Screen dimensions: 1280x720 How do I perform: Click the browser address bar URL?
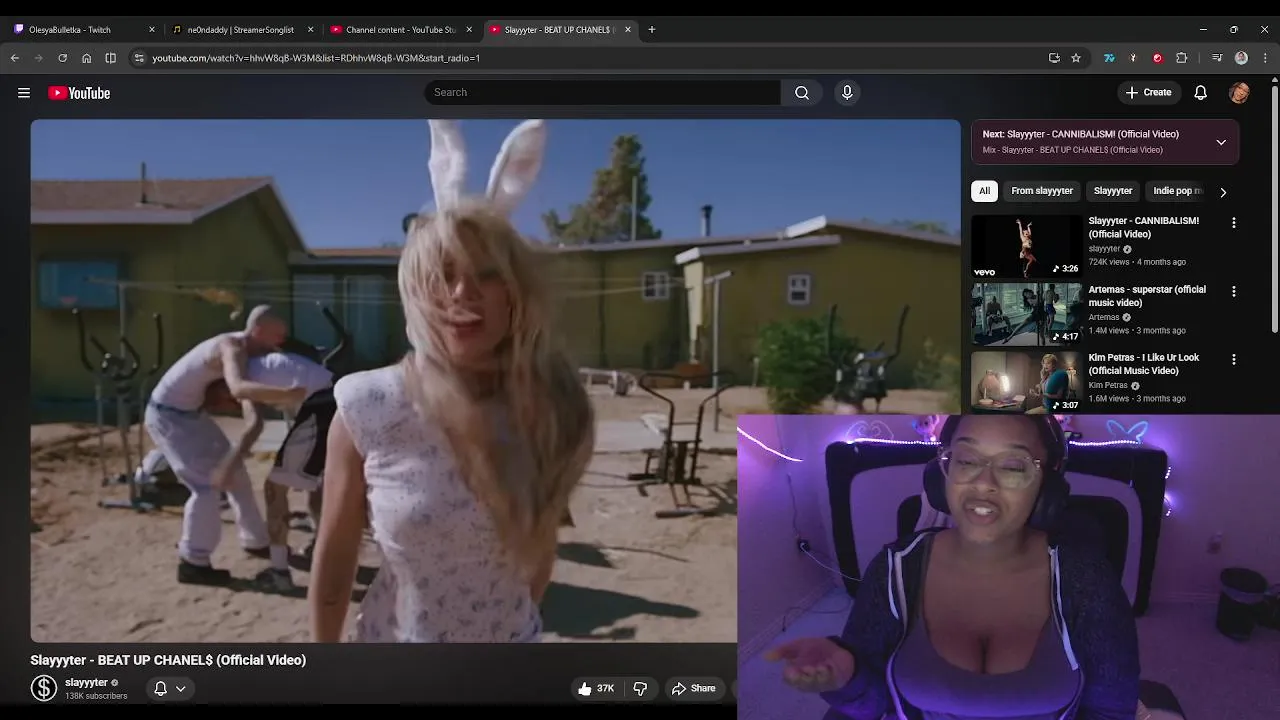[x=316, y=58]
